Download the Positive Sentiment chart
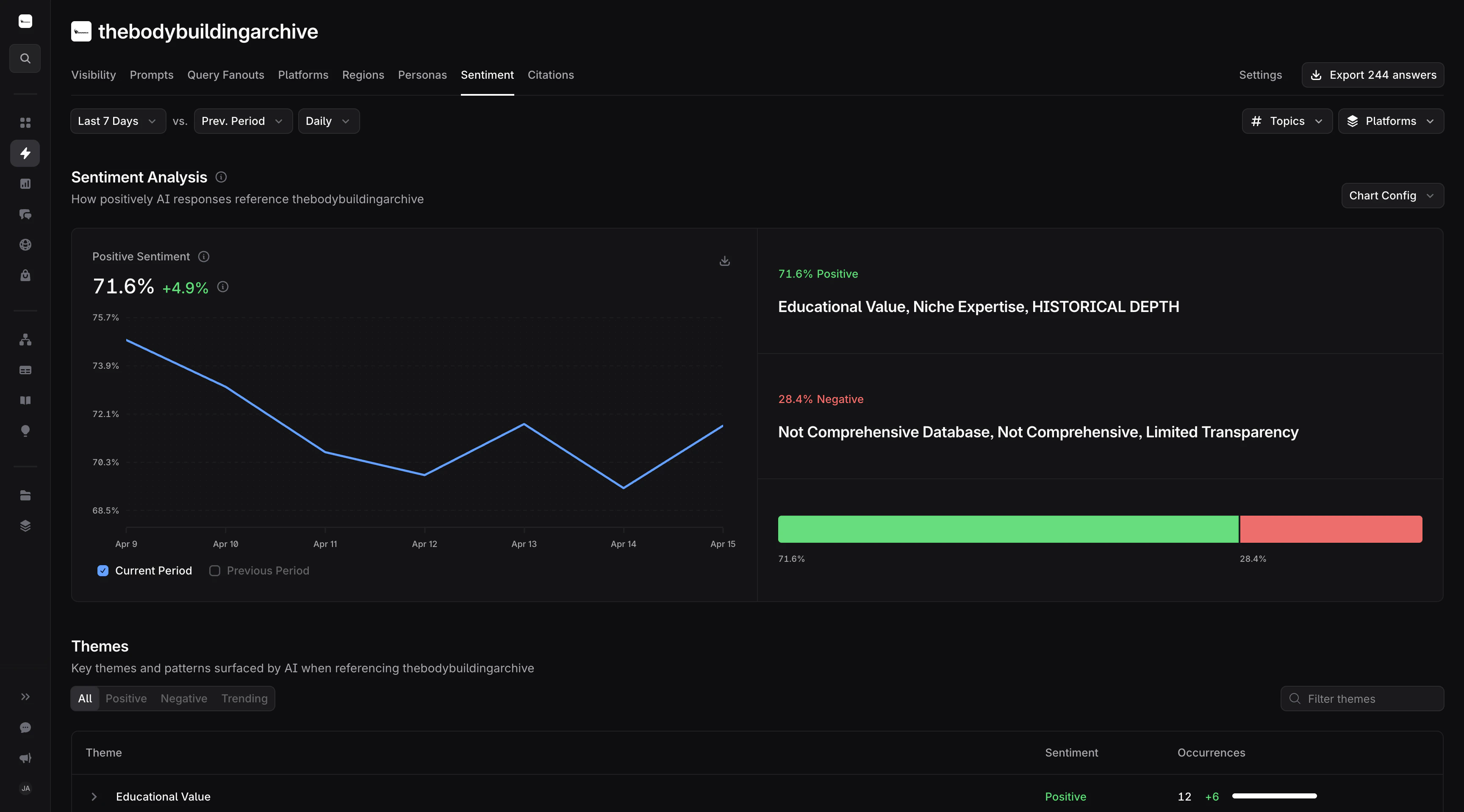 pyautogui.click(x=725, y=261)
